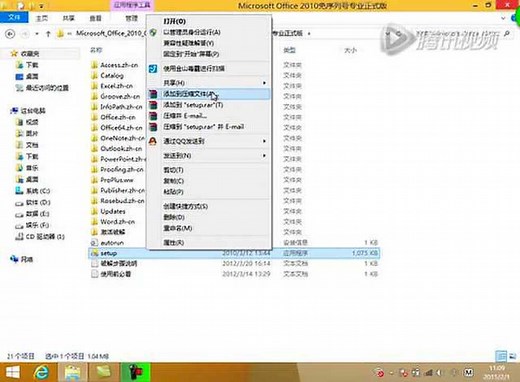Open drive 软件 (D:) in sidebar
This screenshot has width=520, height=382.
pos(38,203)
